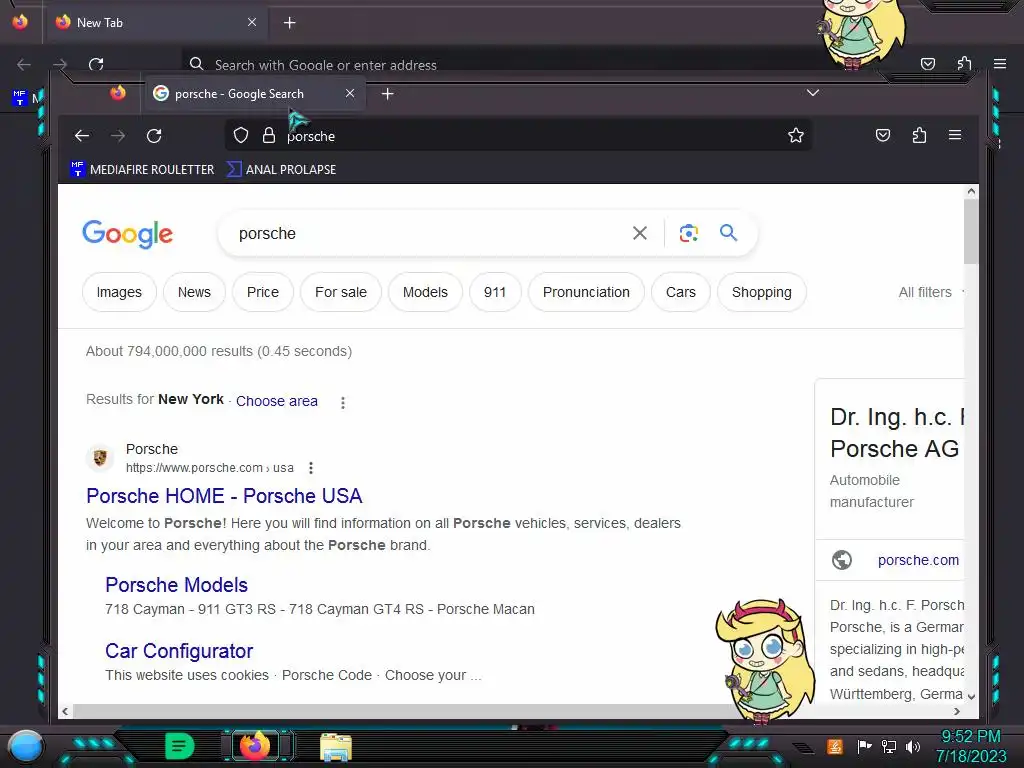Open network icon in system tray
Viewport: 1024px width, 768px height.
[x=889, y=746]
